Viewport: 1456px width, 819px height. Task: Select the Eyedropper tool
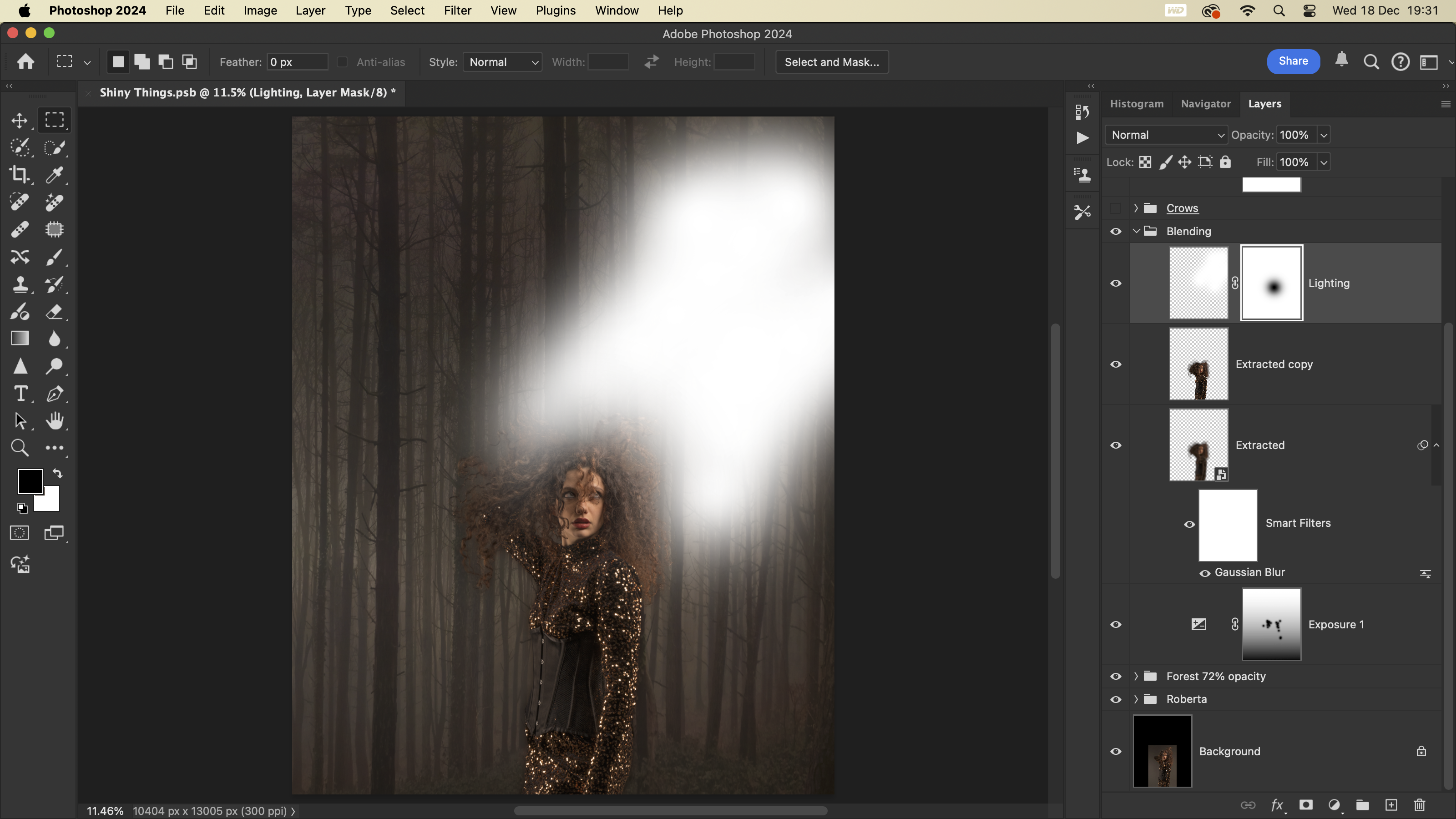pyautogui.click(x=54, y=175)
